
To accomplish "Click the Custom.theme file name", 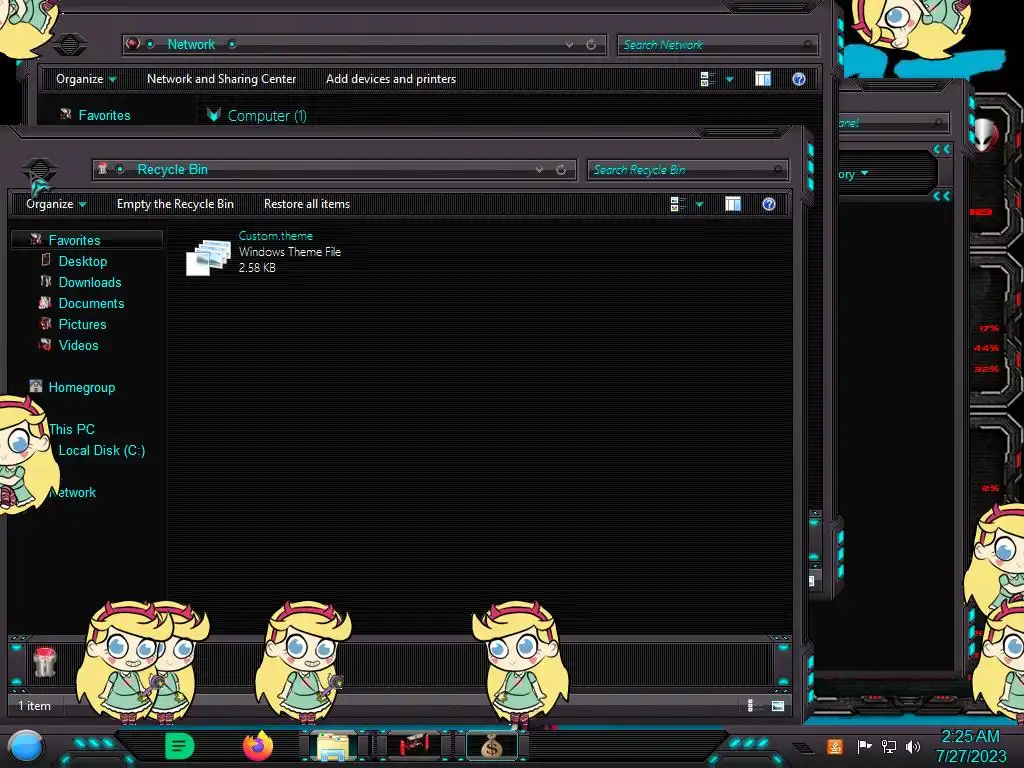I will (276, 236).
